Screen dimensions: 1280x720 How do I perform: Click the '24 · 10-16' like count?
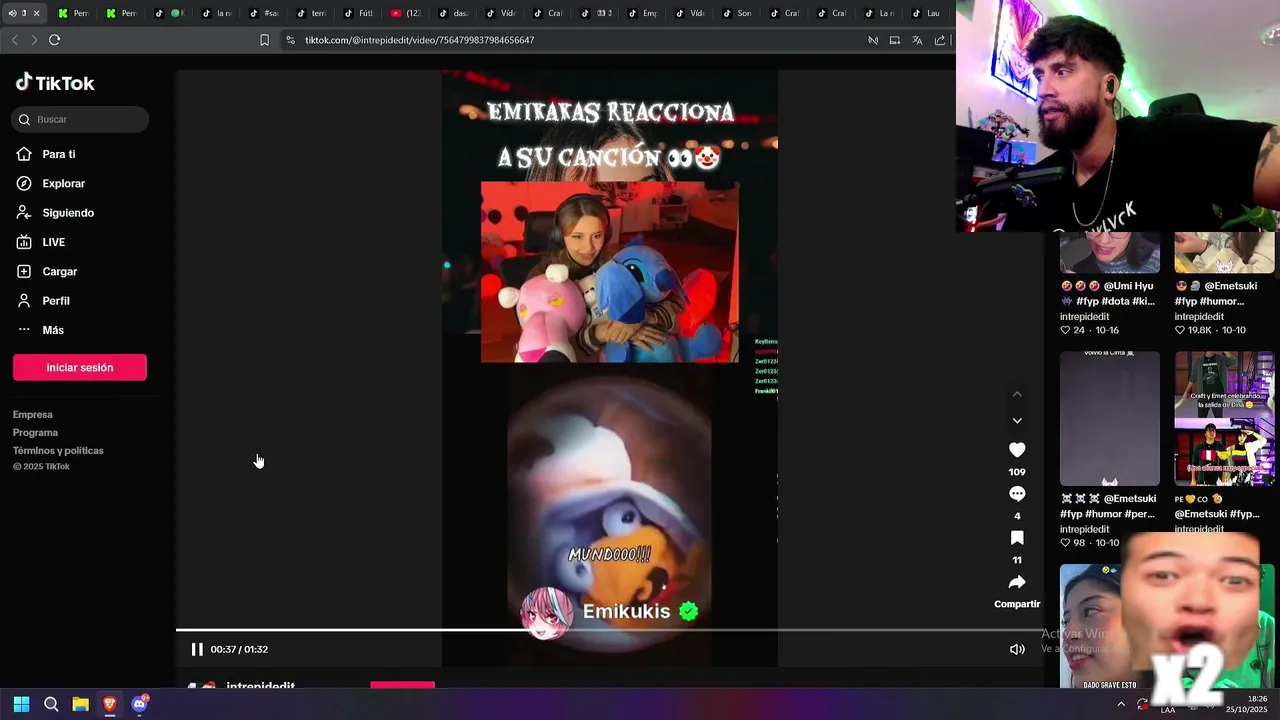[1090, 330]
